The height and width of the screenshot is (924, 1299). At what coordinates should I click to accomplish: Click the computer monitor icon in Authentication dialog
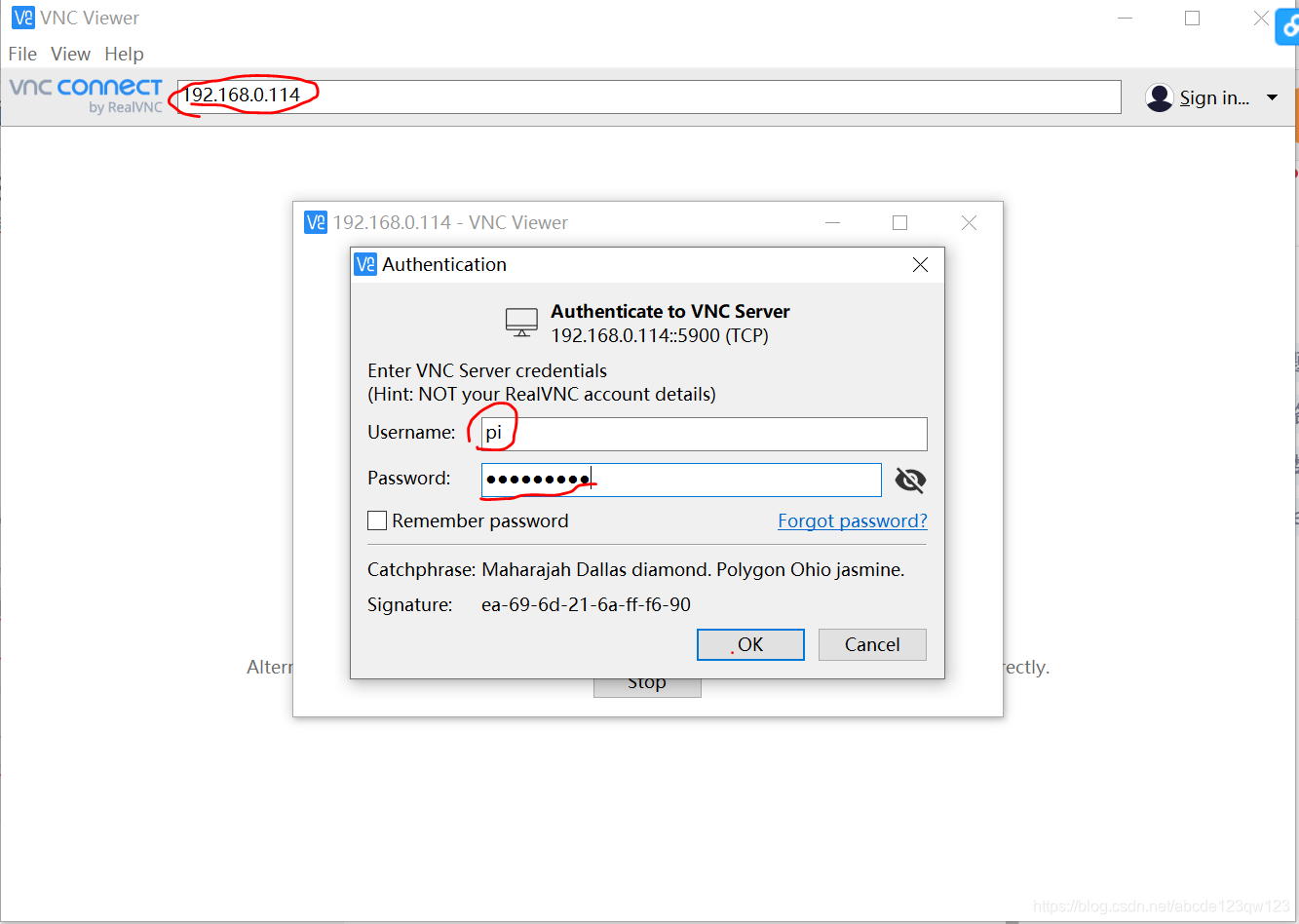[x=521, y=322]
